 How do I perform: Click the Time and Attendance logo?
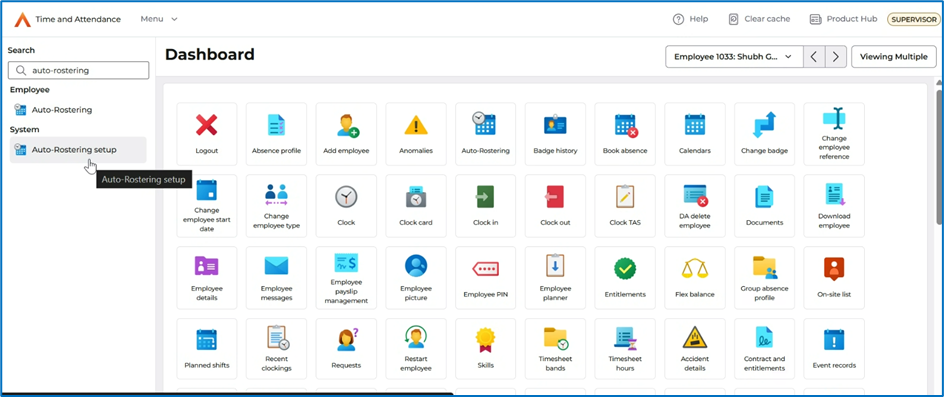(x=23, y=19)
